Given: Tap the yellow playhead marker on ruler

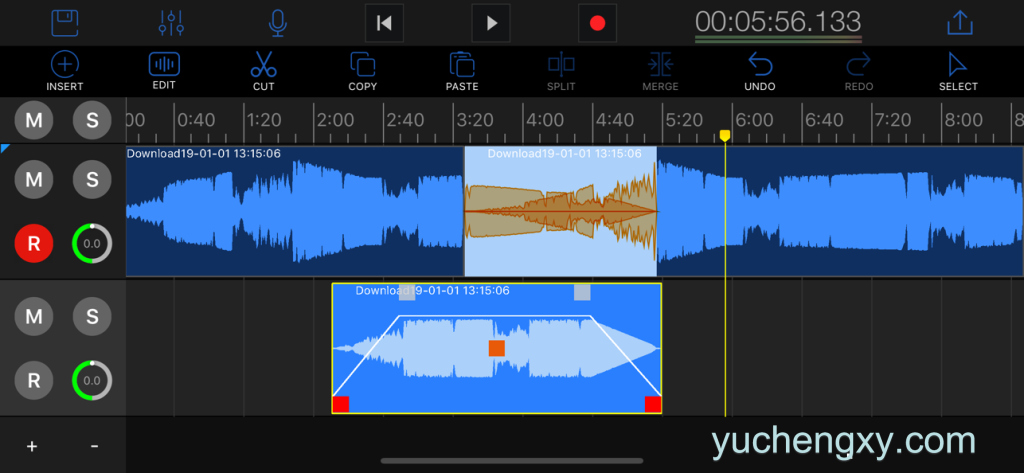Looking at the screenshot, I should pos(725,135).
